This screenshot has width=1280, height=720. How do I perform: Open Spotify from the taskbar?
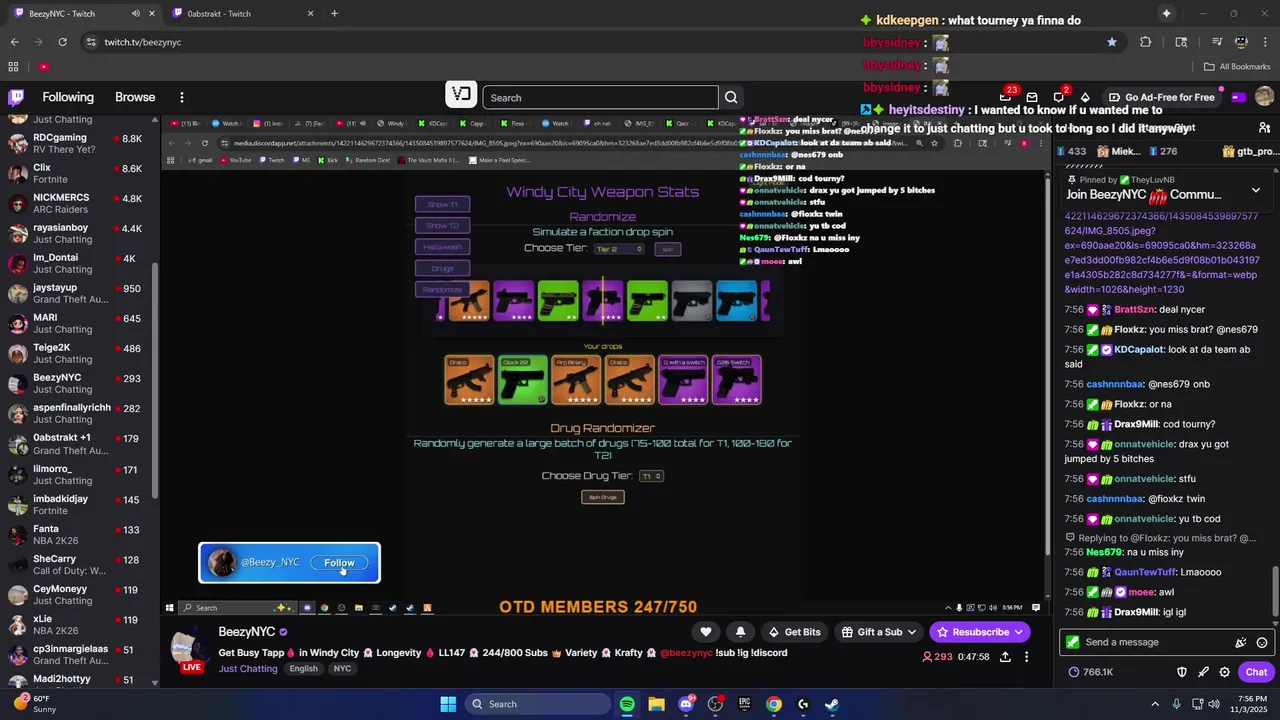pyautogui.click(x=627, y=704)
